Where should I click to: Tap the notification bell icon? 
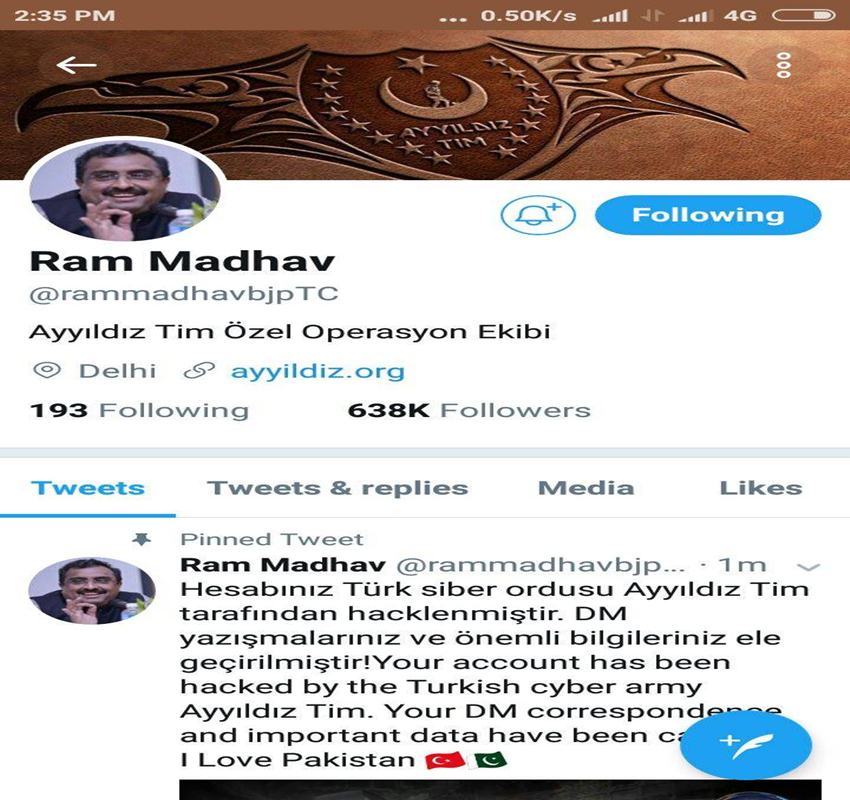[538, 215]
